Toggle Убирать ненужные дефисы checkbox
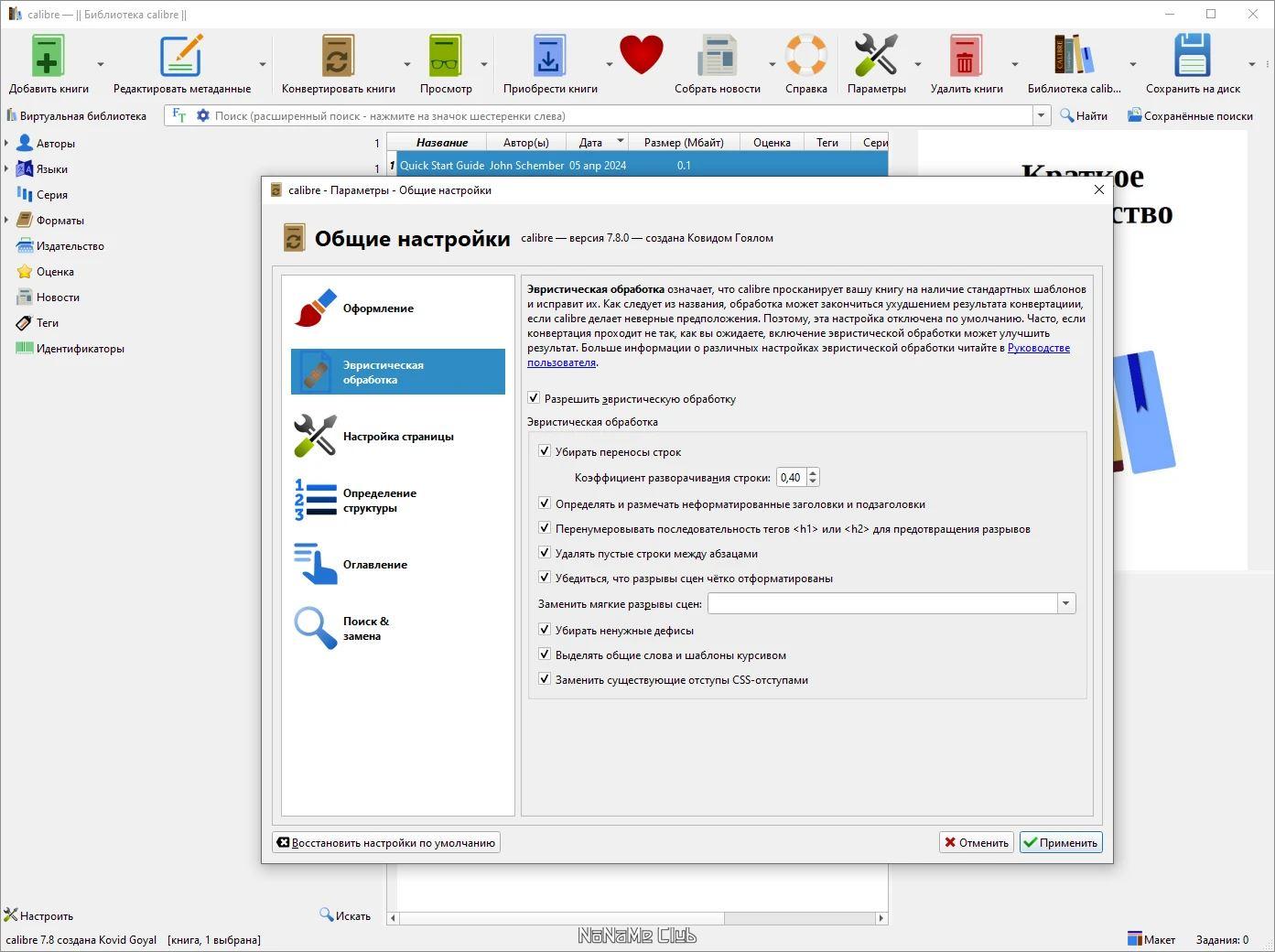 [x=545, y=630]
